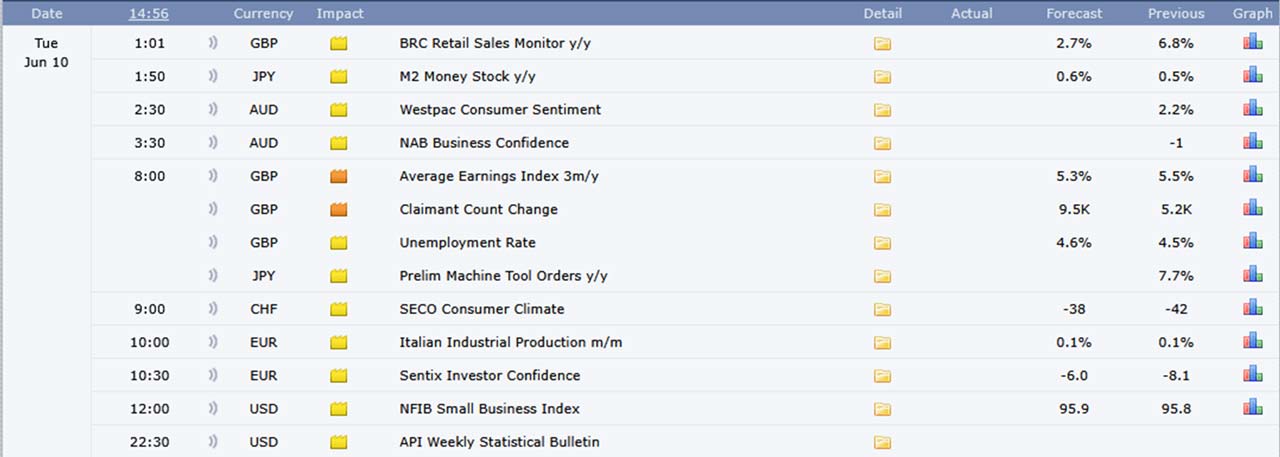The width and height of the screenshot is (1280, 457).
Task: Click orange impact icon for Average Earnings Index
Action: [x=338, y=176]
